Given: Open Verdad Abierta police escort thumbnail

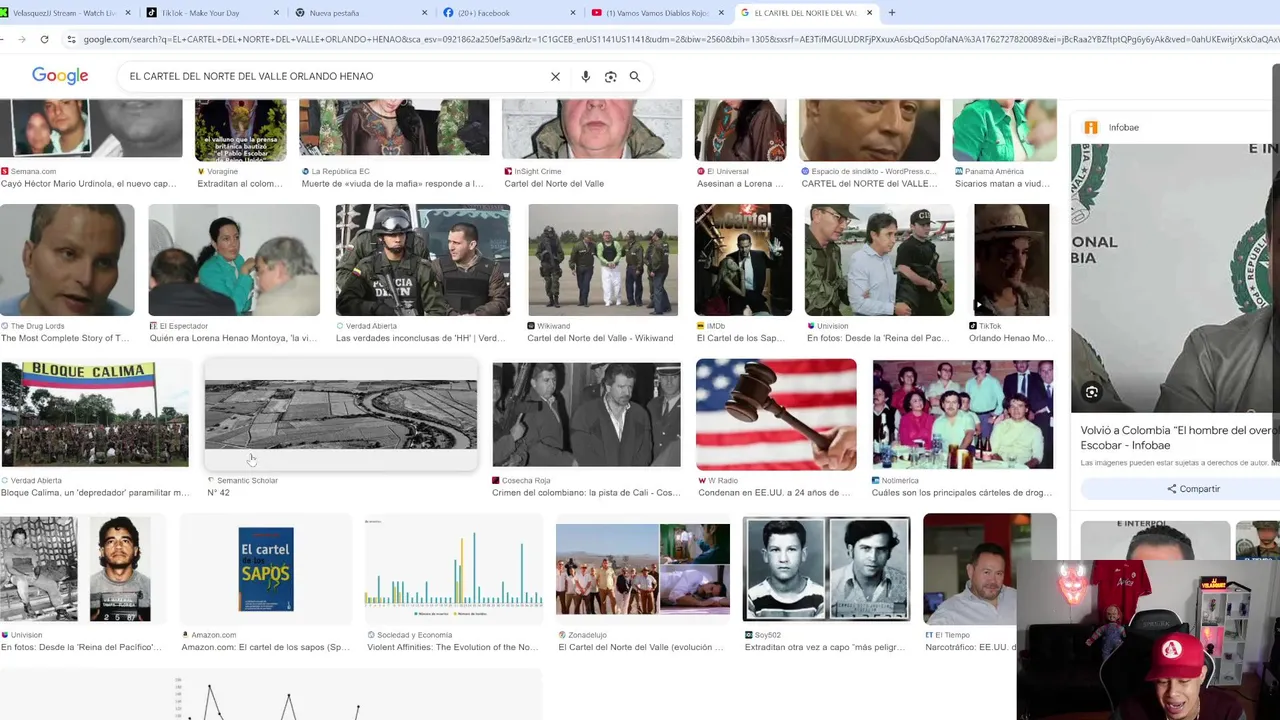Looking at the screenshot, I should [x=423, y=260].
